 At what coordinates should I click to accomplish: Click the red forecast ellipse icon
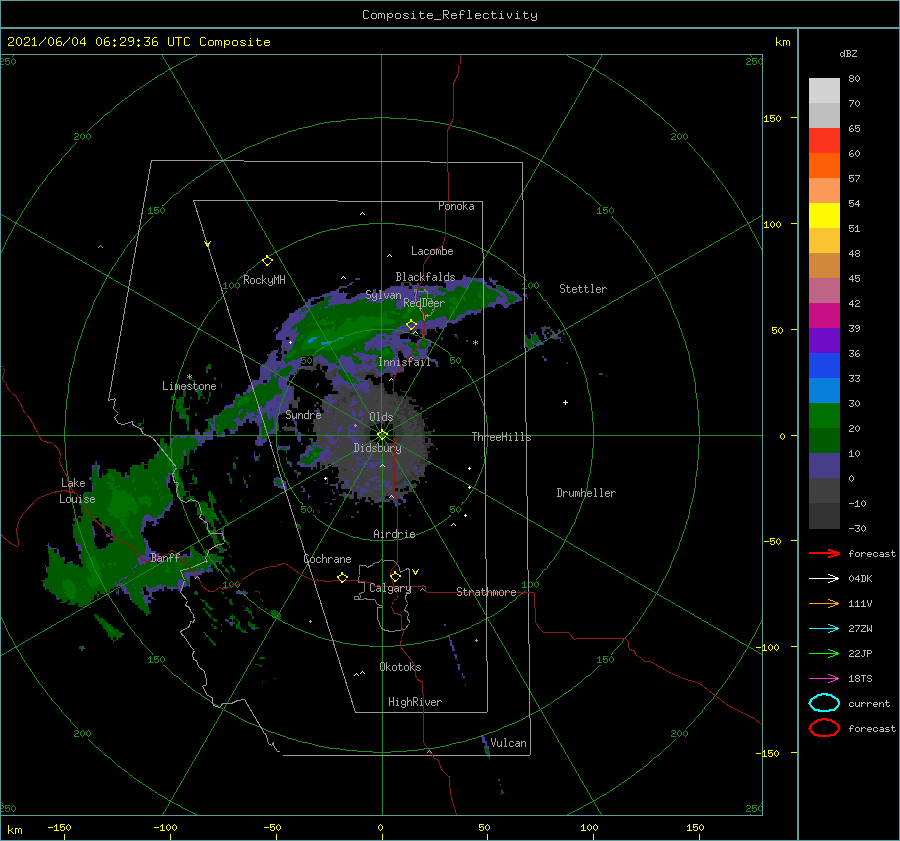click(x=824, y=728)
